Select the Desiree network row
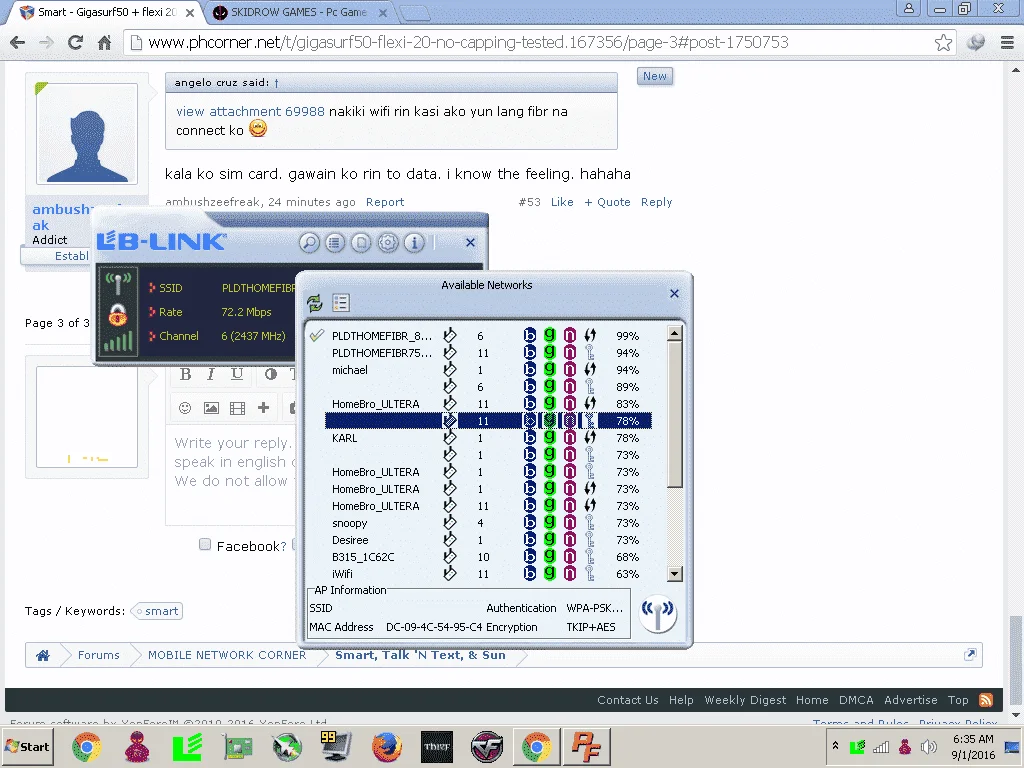1024x768 pixels. (x=488, y=540)
